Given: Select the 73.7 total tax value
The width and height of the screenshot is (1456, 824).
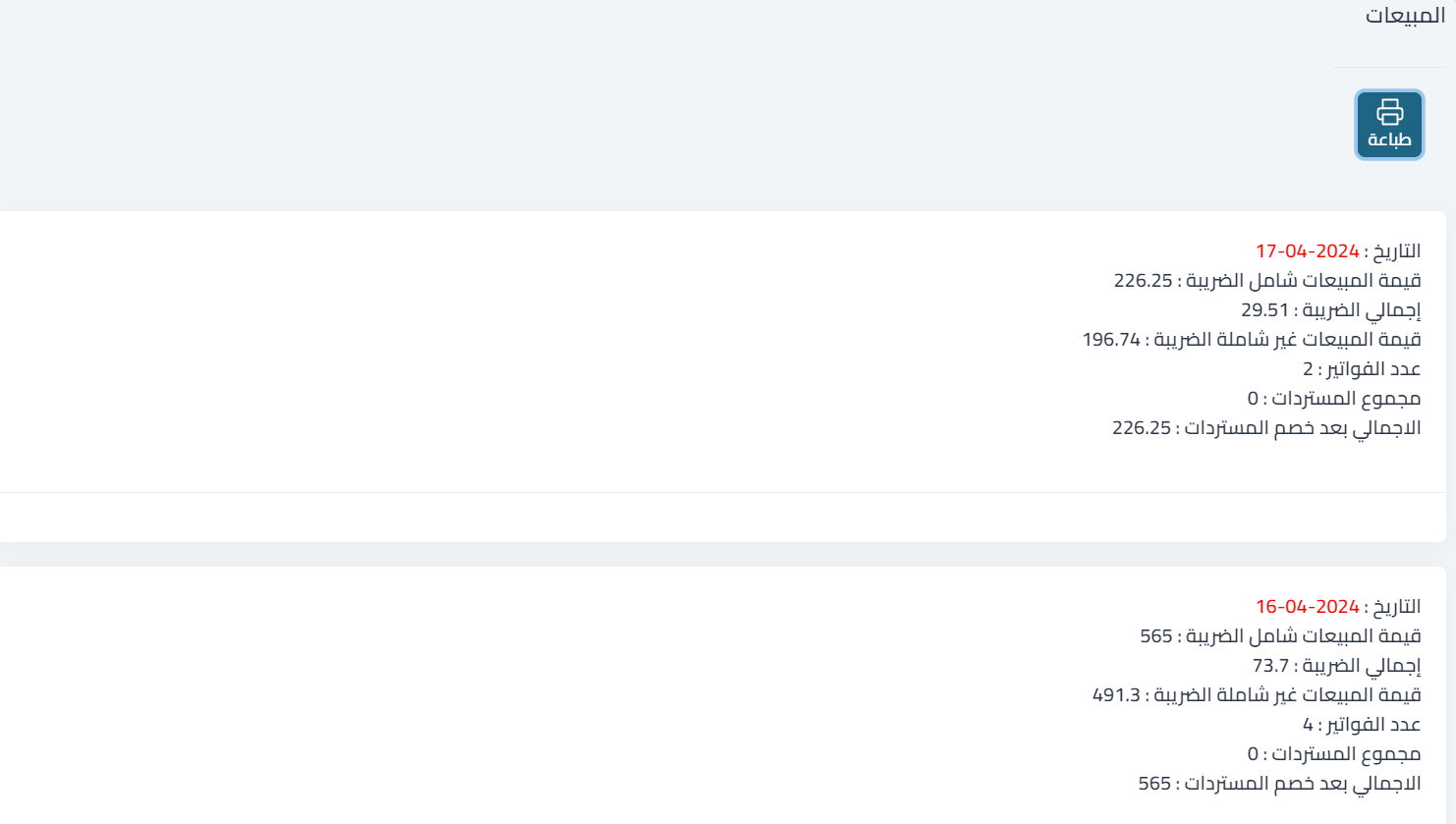Looking at the screenshot, I should [x=1270, y=666].
